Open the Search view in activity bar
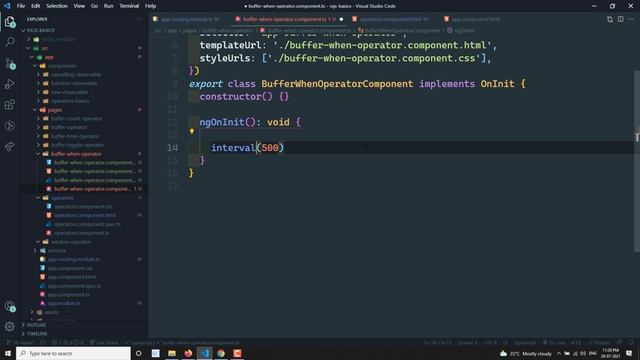 coord(10,42)
